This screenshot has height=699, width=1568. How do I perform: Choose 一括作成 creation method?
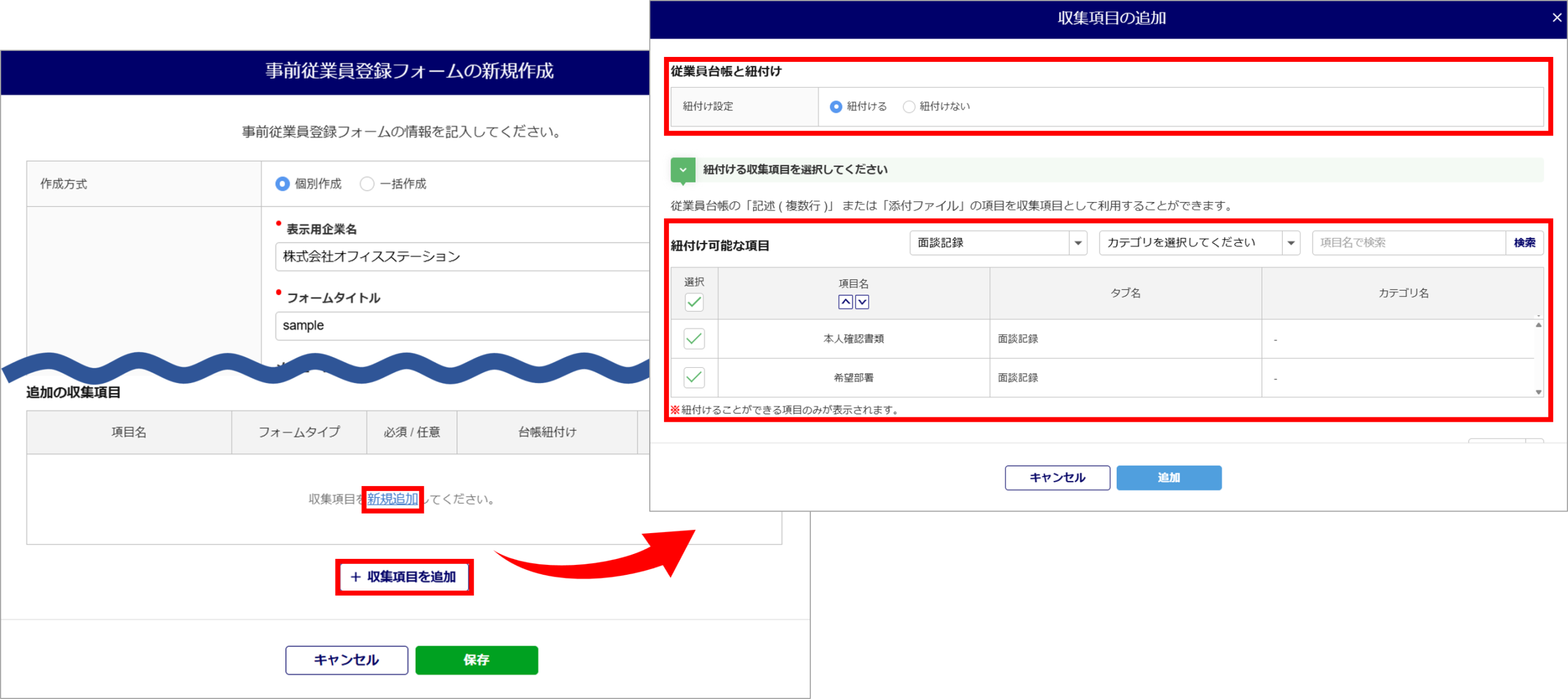coord(367,184)
